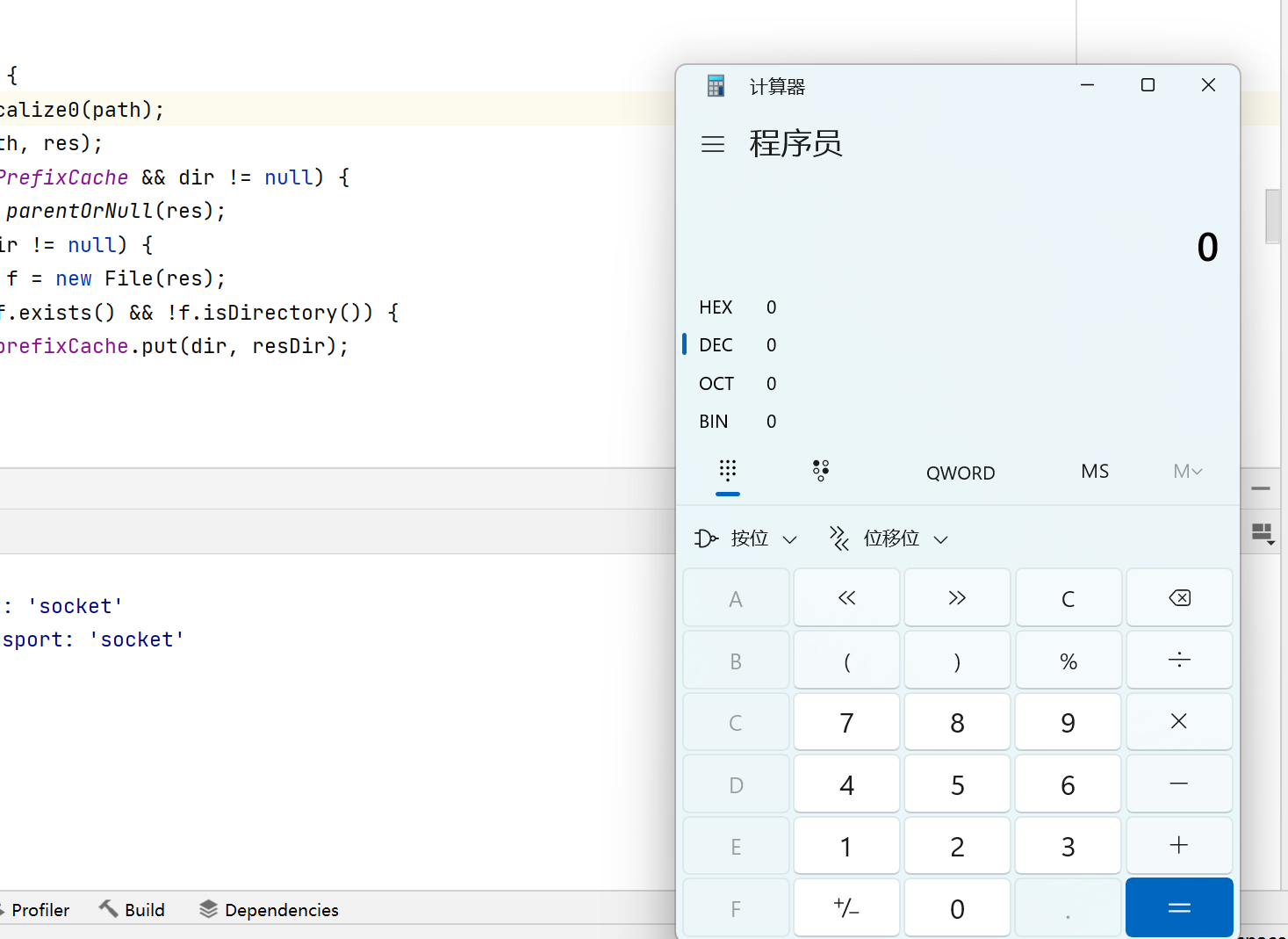Click the percent modulo key
Screen dimensions: 1288x939
click(1069, 660)
